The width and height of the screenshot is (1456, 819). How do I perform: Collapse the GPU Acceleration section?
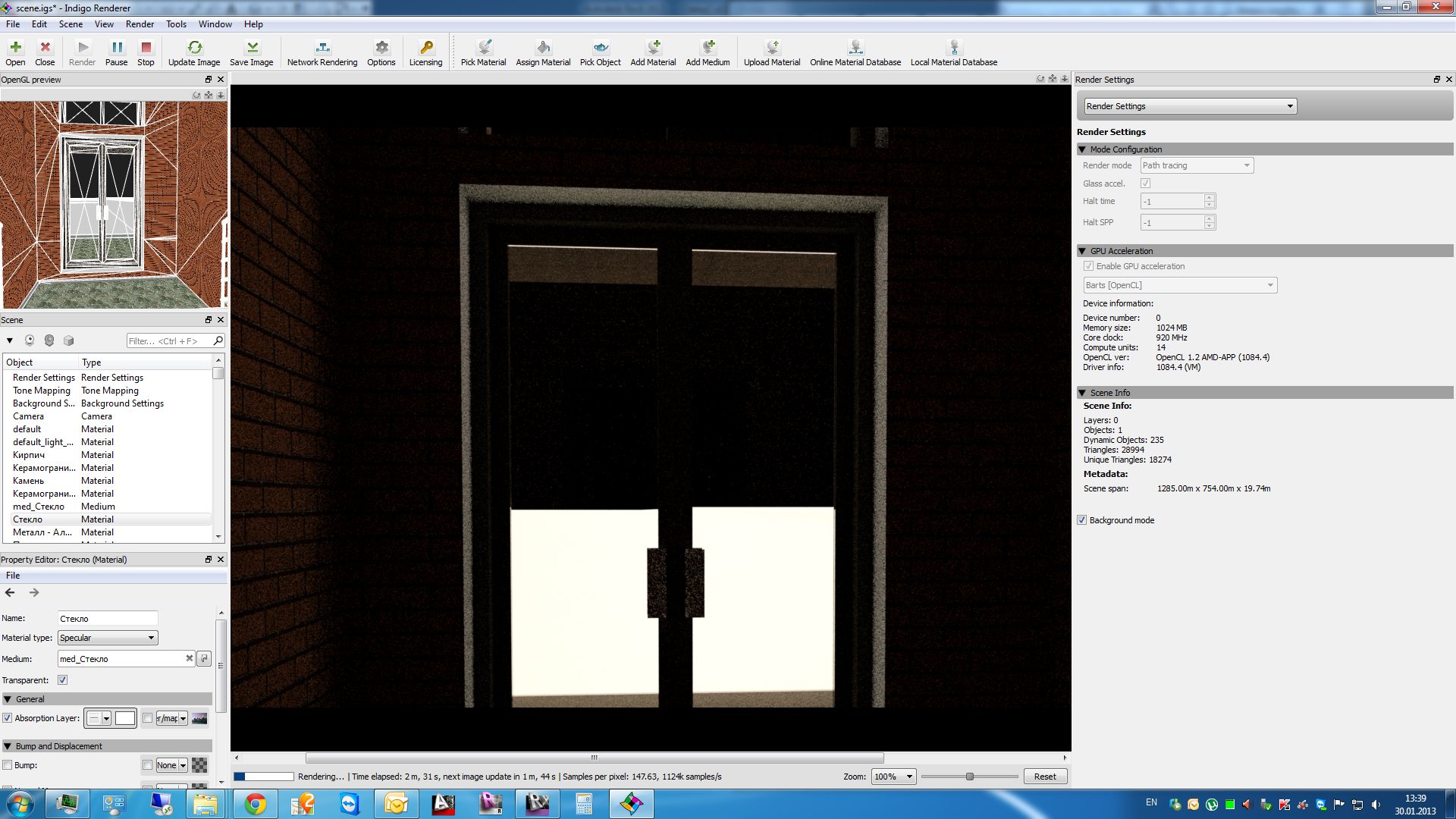click(x=1082, y=251)
